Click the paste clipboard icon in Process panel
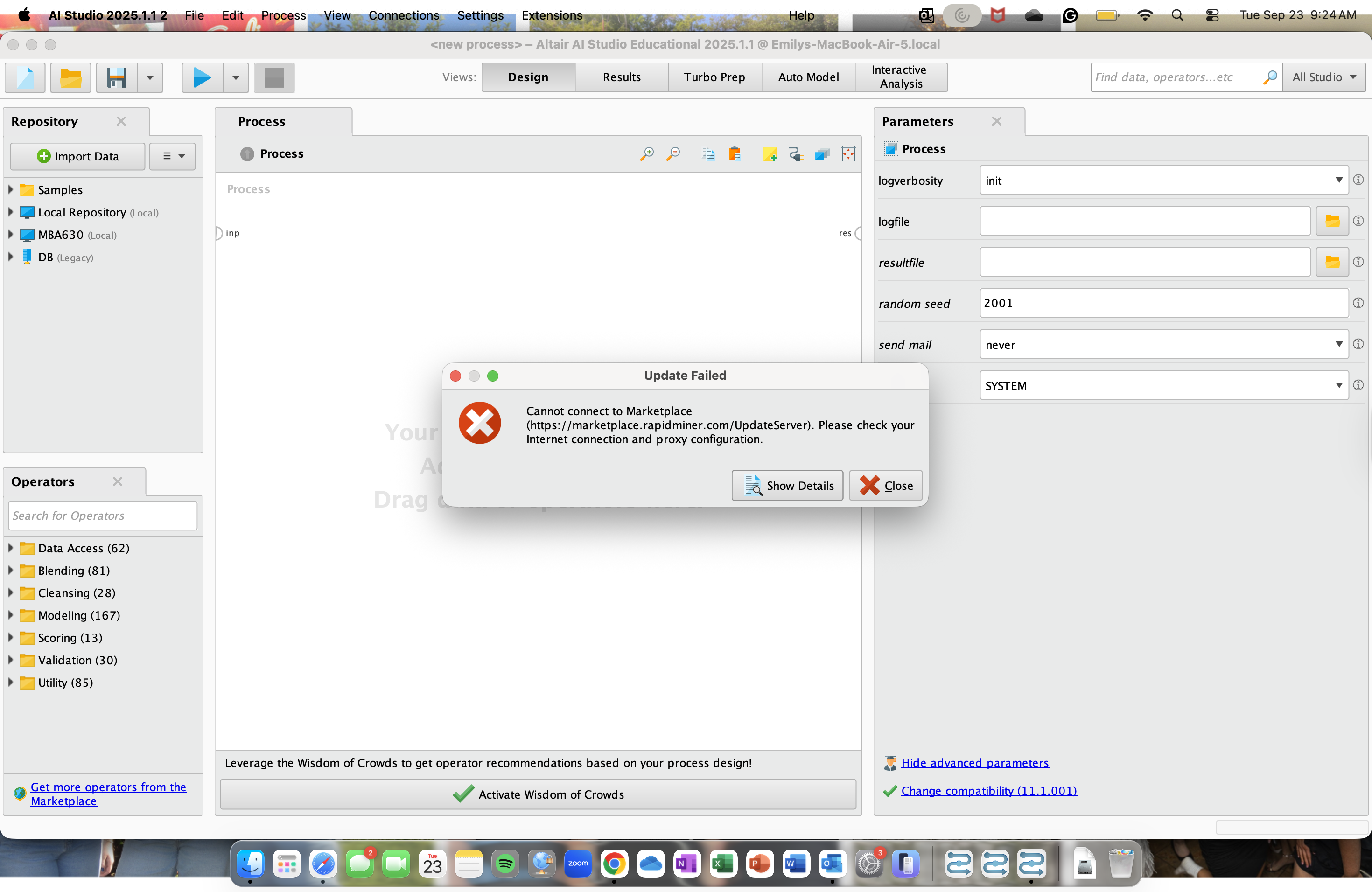Viewport: 1372px width, 892px height. [735, 154]
